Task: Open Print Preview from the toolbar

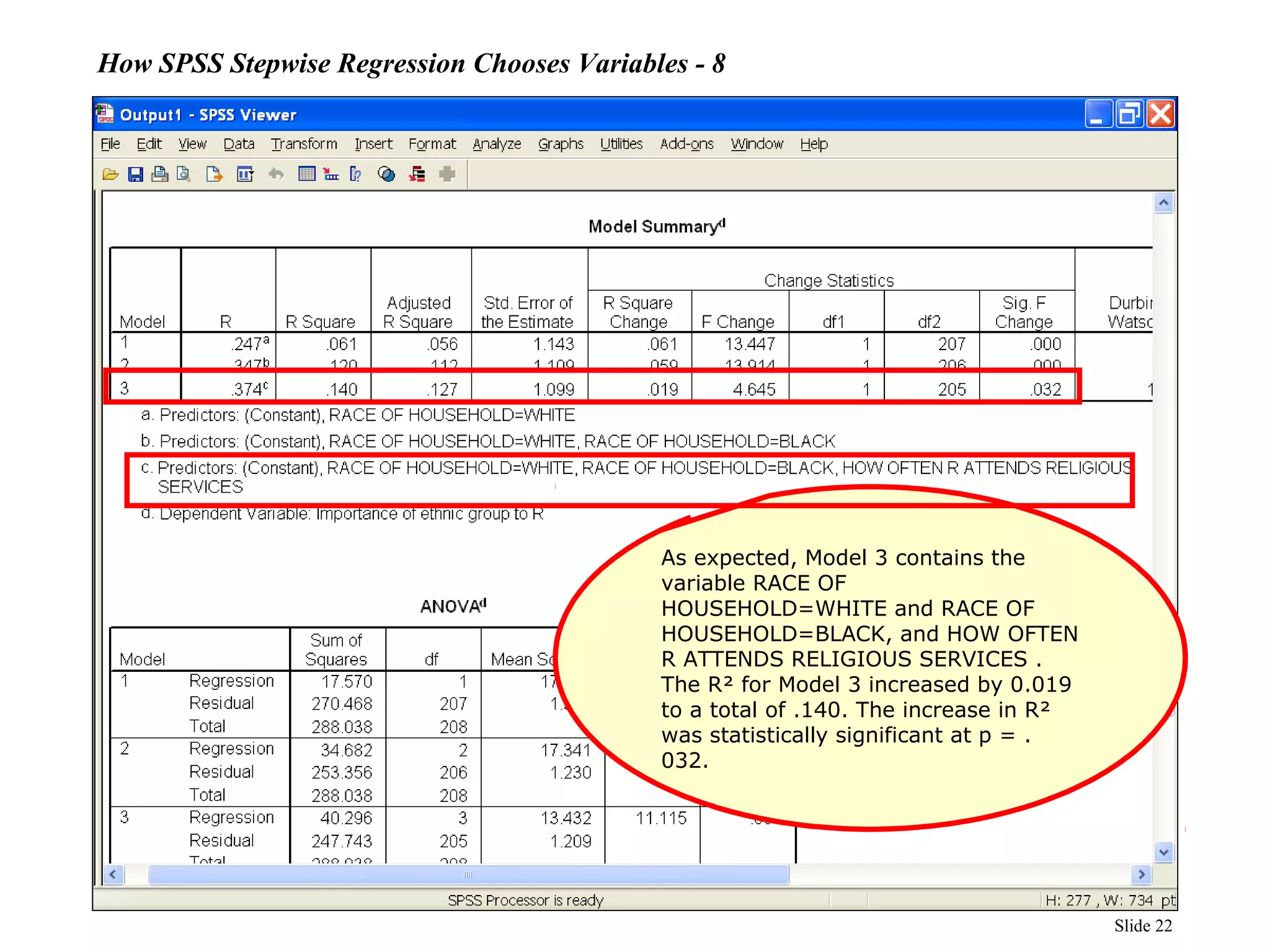Action: pos(184,175)
